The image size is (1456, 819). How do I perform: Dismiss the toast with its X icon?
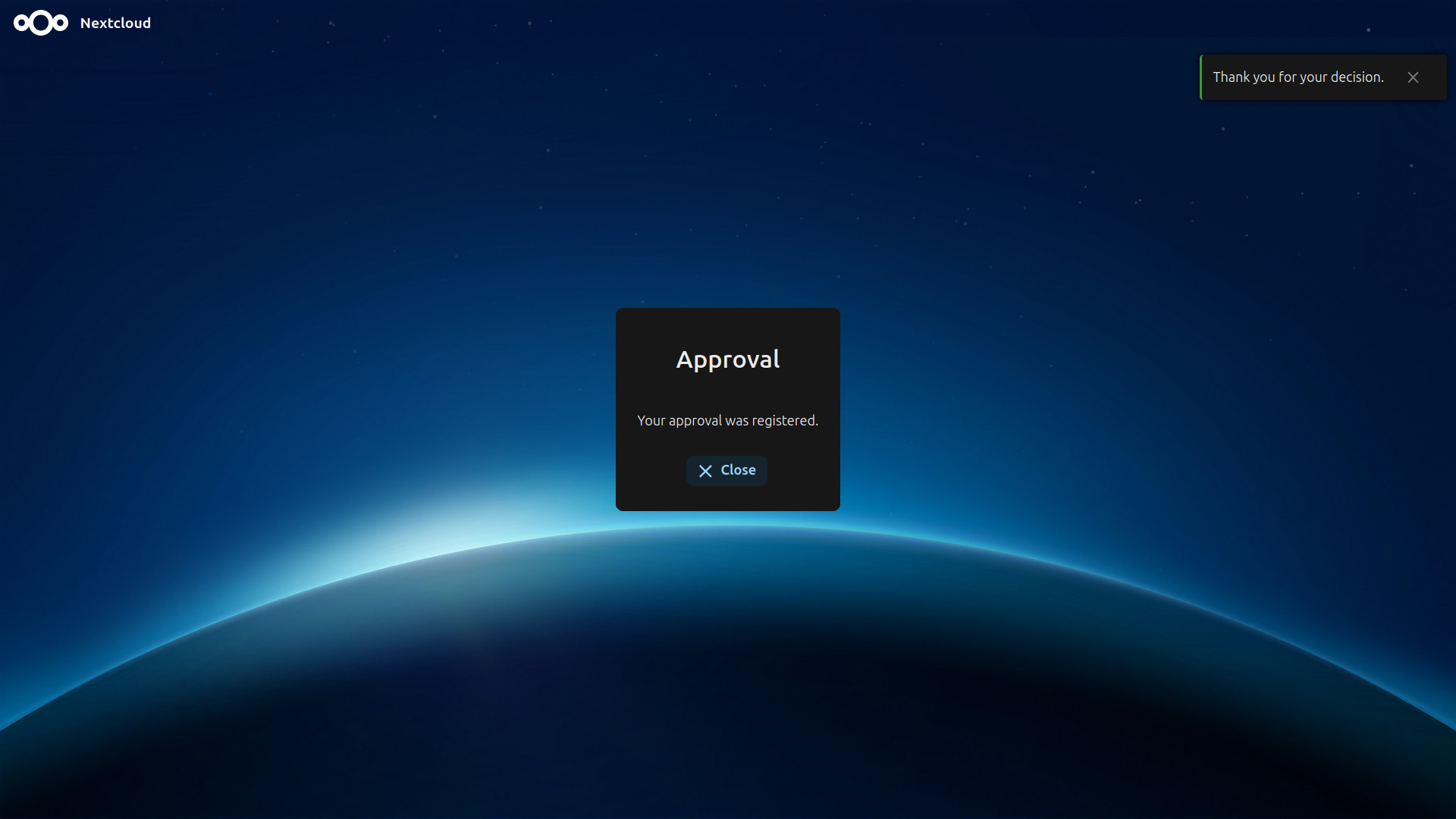[1413, 77]
